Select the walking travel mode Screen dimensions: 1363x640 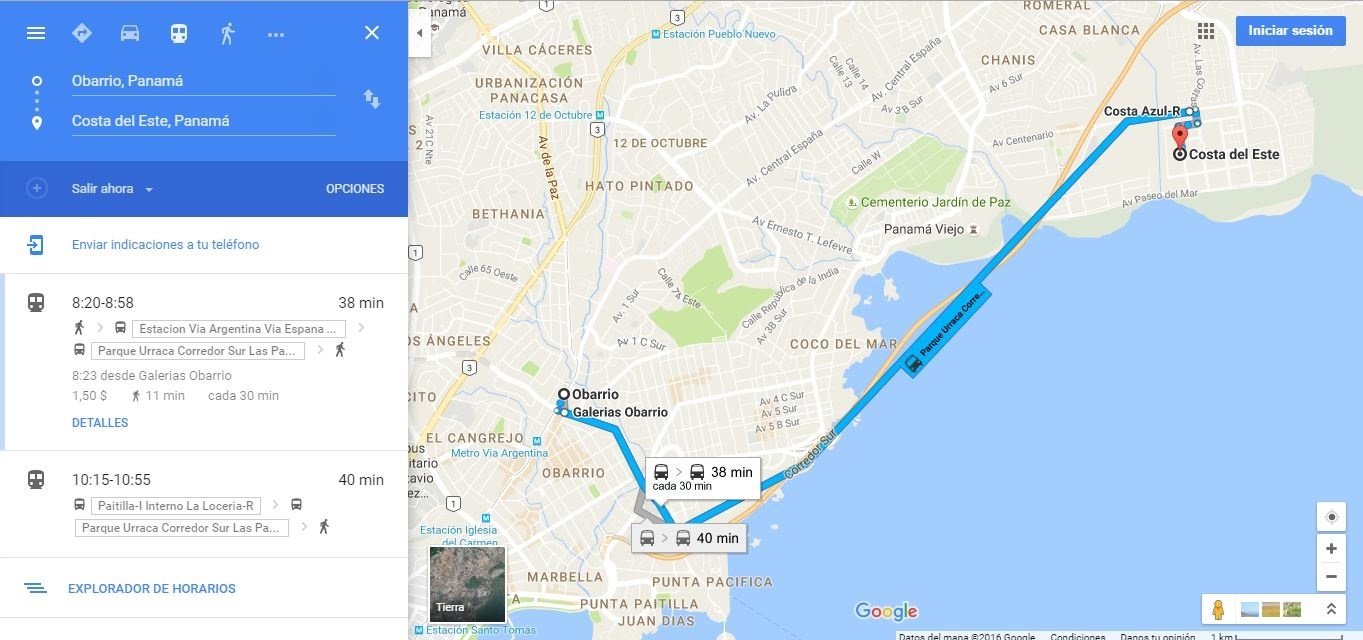227,33
